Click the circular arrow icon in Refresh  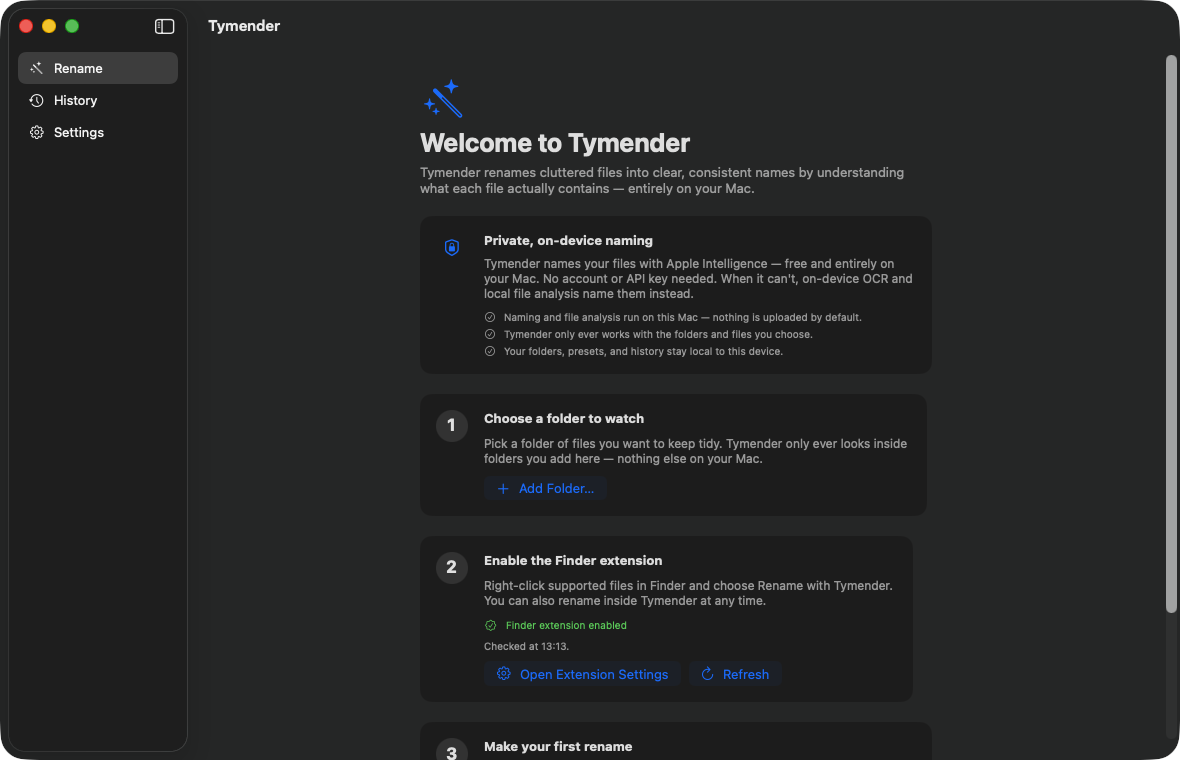tap(707, 673)
